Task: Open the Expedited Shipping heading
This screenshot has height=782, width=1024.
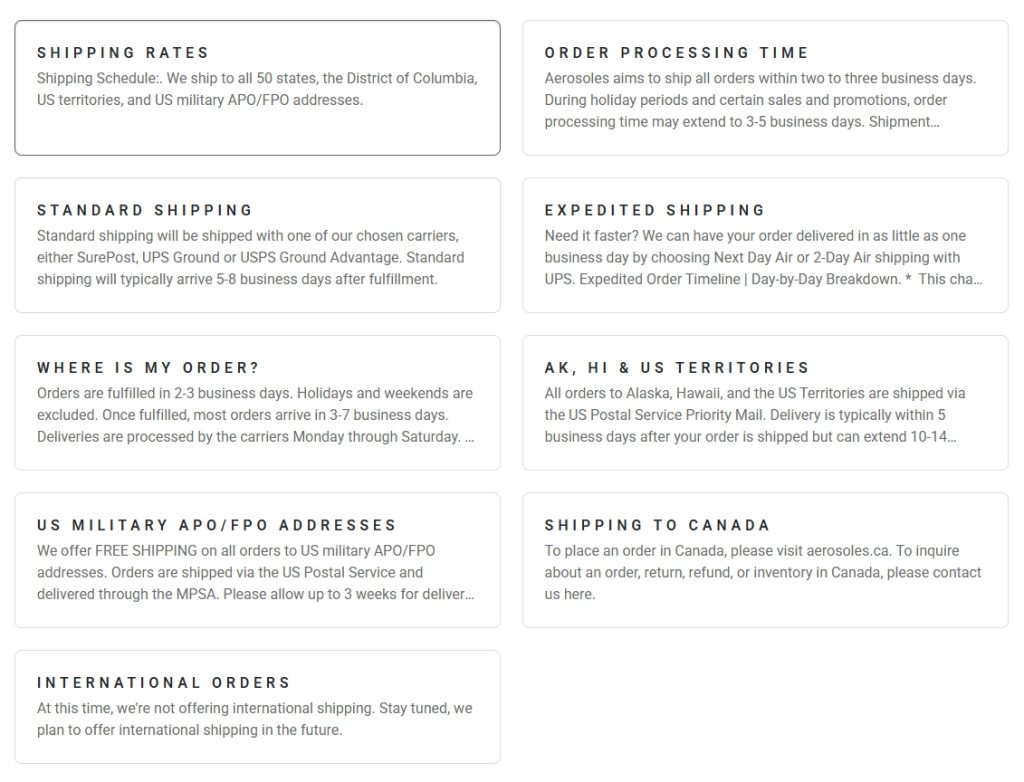Action: click(655, 210)
